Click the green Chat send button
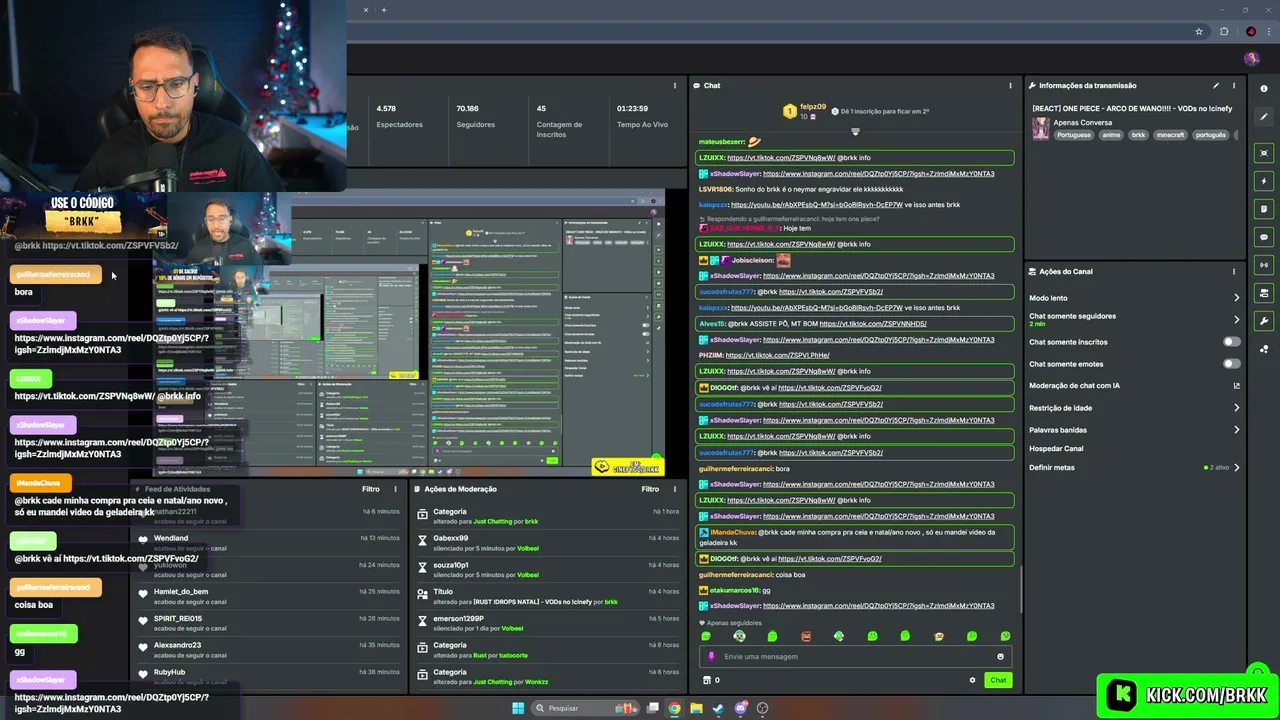The height and width of the screenshot is (720, 1280). click(x=998, y=680)
